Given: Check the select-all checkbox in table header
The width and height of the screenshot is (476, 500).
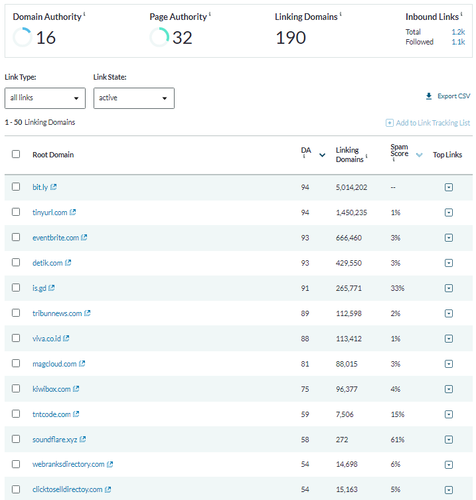Looking at the screenshot, I should pyautogui.click(x=16, y=154).
